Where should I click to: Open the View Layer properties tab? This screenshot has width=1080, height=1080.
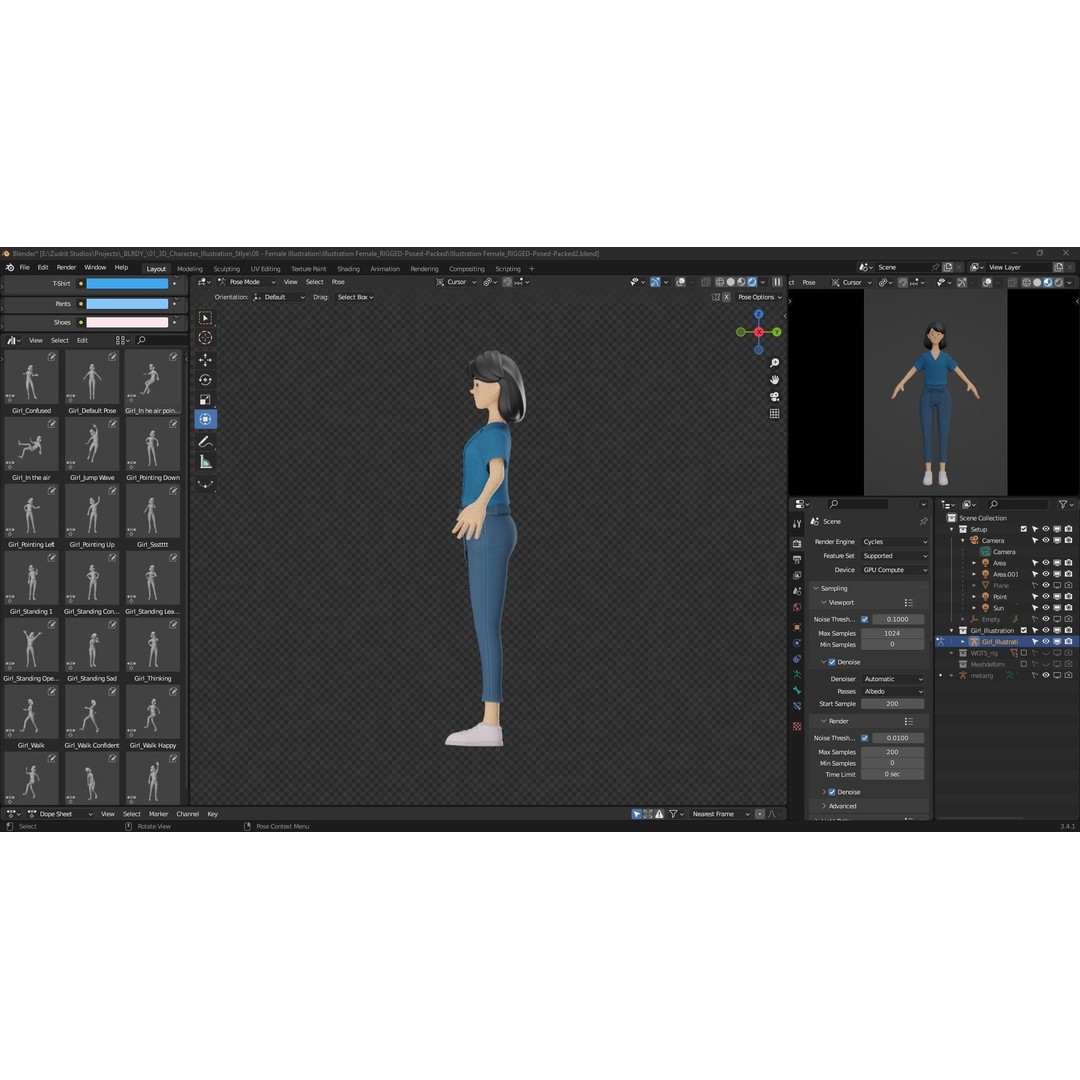[x=797, y=575]
